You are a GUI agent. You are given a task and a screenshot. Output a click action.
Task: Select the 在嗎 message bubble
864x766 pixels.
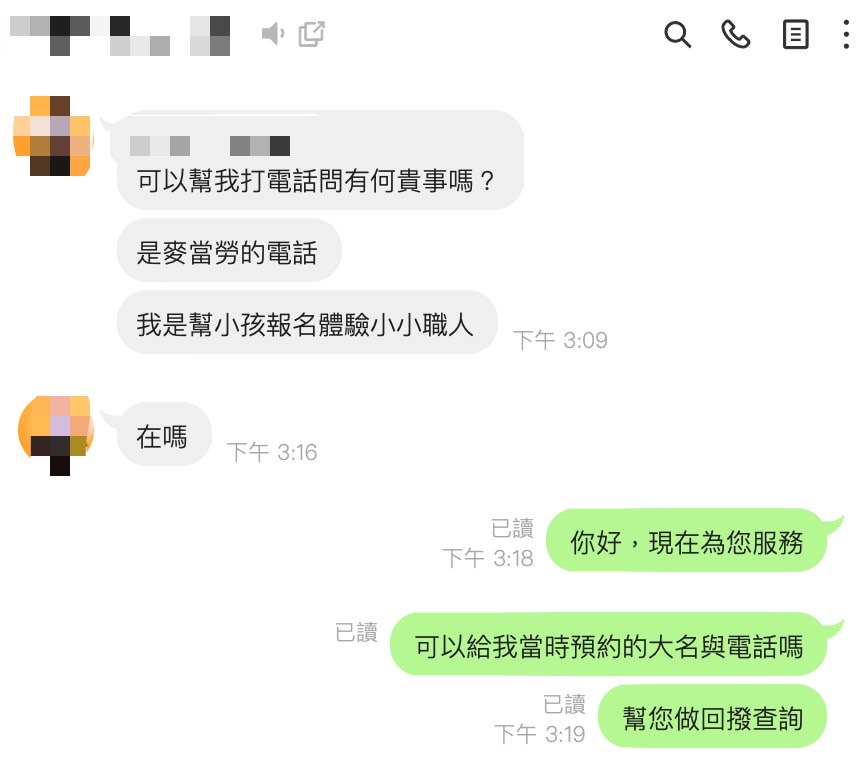coord(164,434)
